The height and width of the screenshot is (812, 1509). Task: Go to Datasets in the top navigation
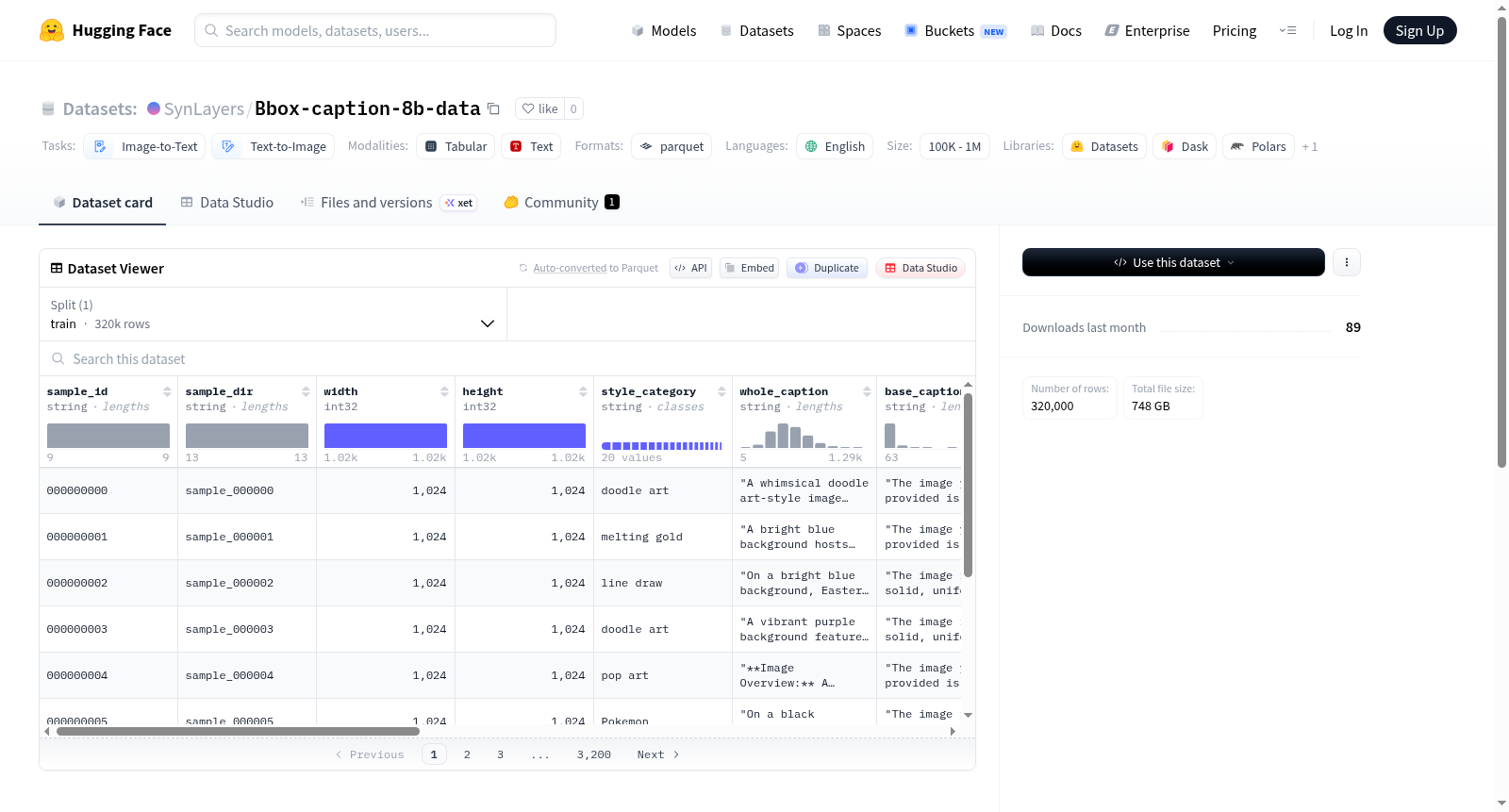pos(756,30)
